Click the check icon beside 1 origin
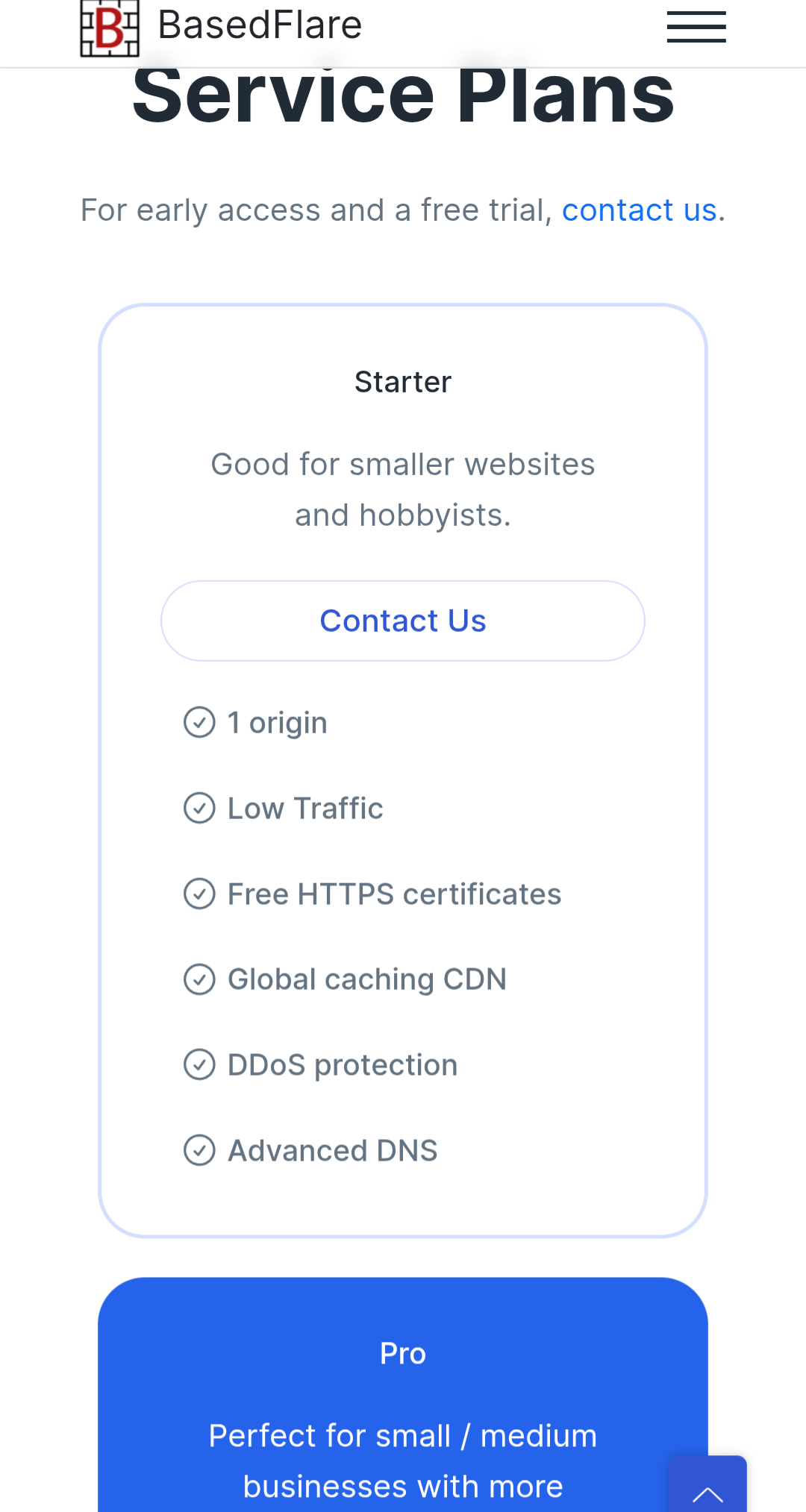The height and width of the screenshot is (1512, 806). click(x=199, y=722)
